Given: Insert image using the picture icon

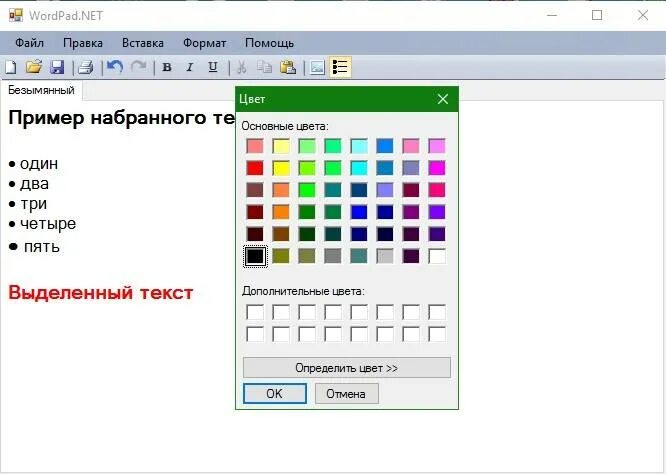Looking at the screenshot, I should coord(317,67).
